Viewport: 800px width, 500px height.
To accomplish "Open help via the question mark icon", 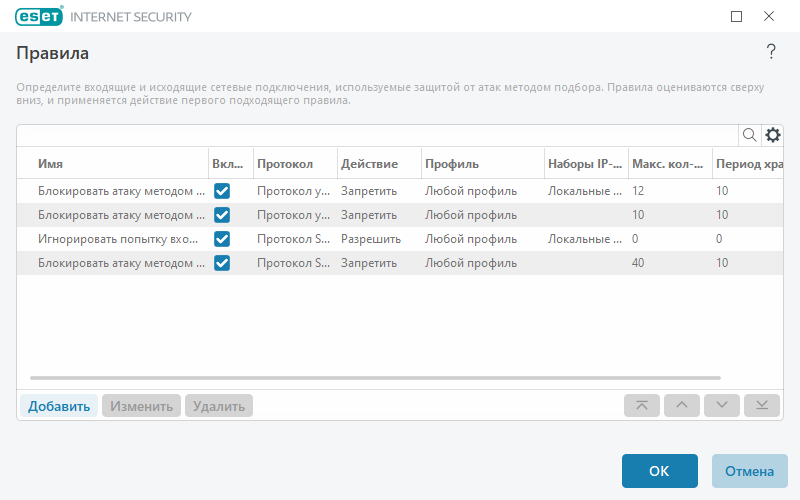I will pos(771,52).
